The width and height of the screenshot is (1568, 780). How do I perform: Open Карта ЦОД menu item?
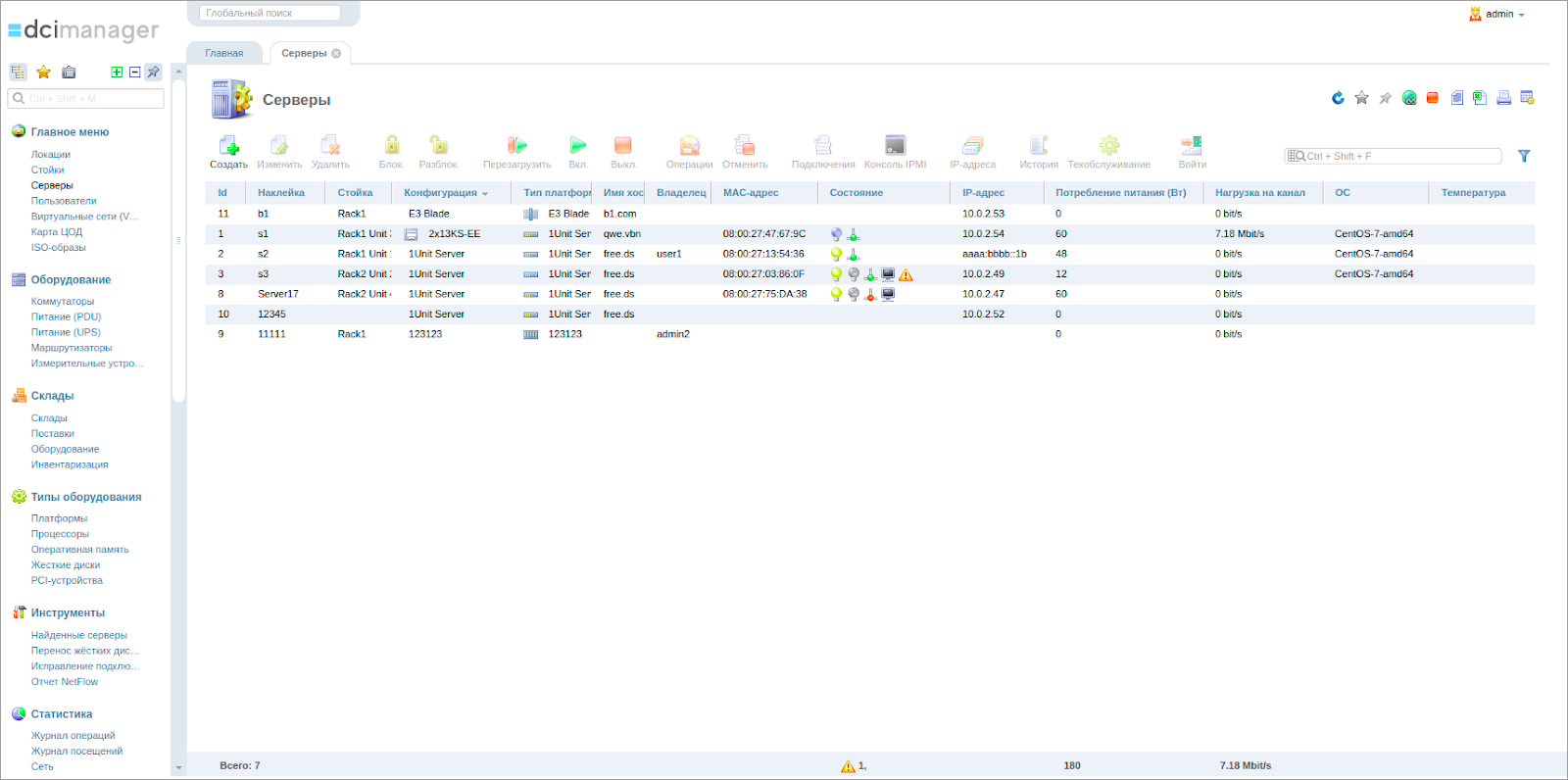[x=57, y=232]
